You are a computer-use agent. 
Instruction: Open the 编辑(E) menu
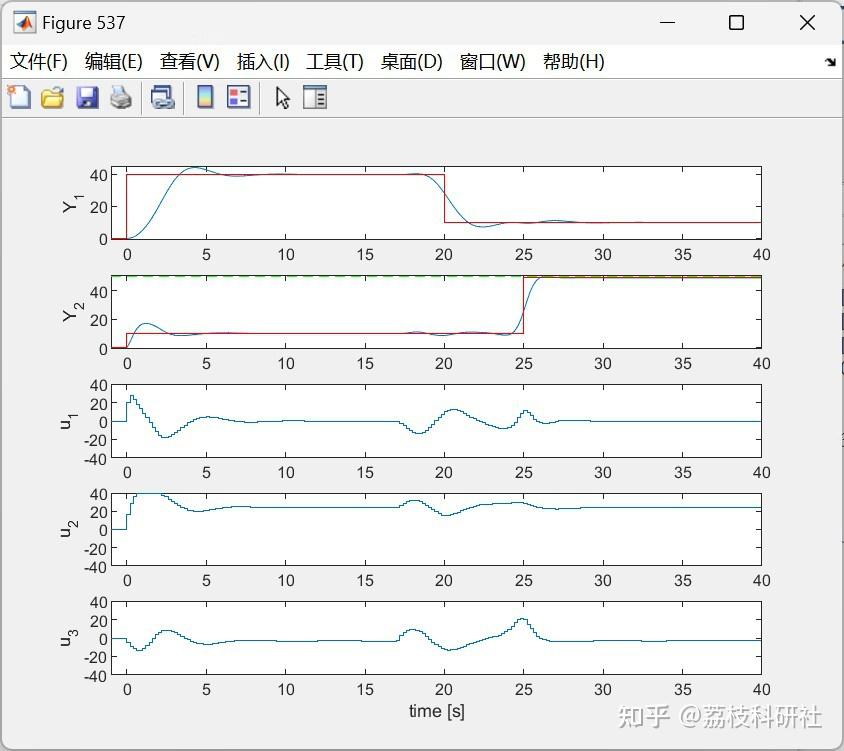[x=114, y=61]
